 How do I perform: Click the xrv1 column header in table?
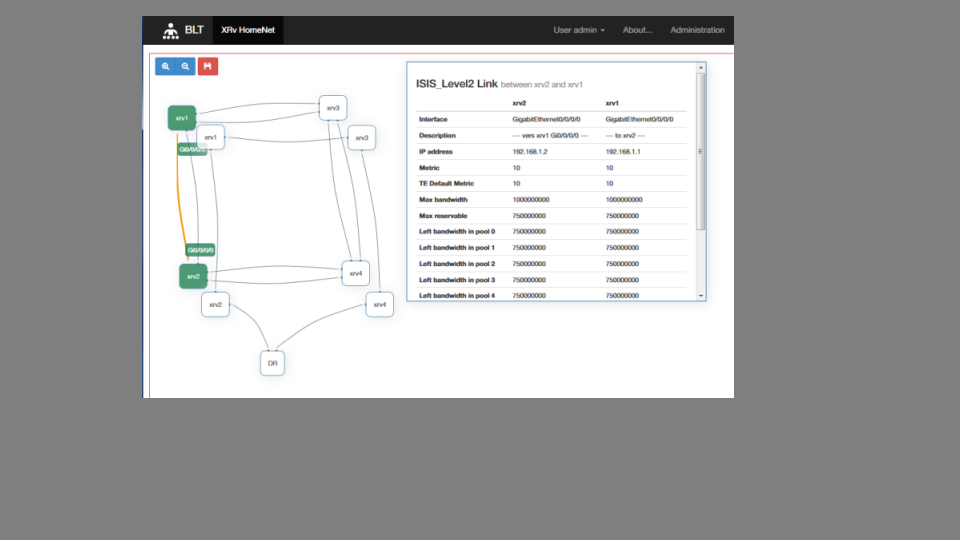(x=612, y=103)
